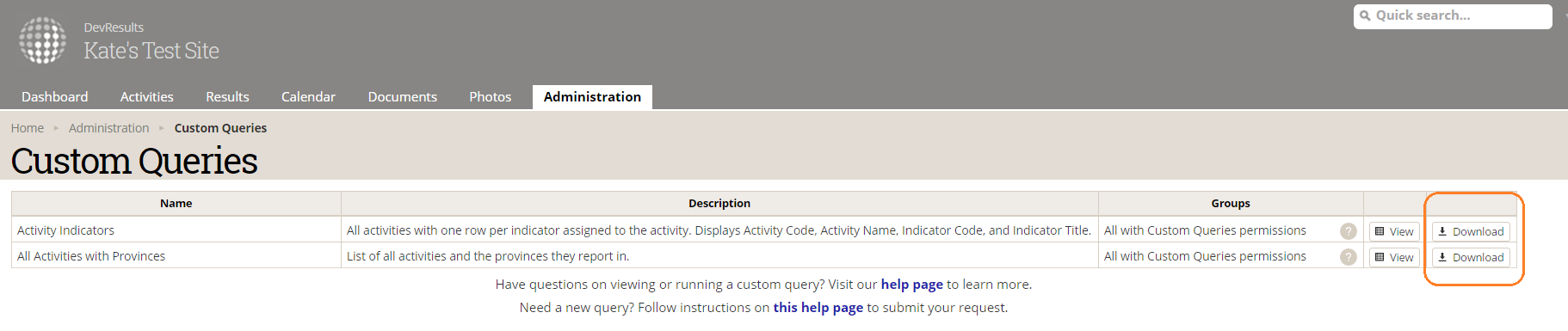Click the Home breadcrumb link

point(28,128)
